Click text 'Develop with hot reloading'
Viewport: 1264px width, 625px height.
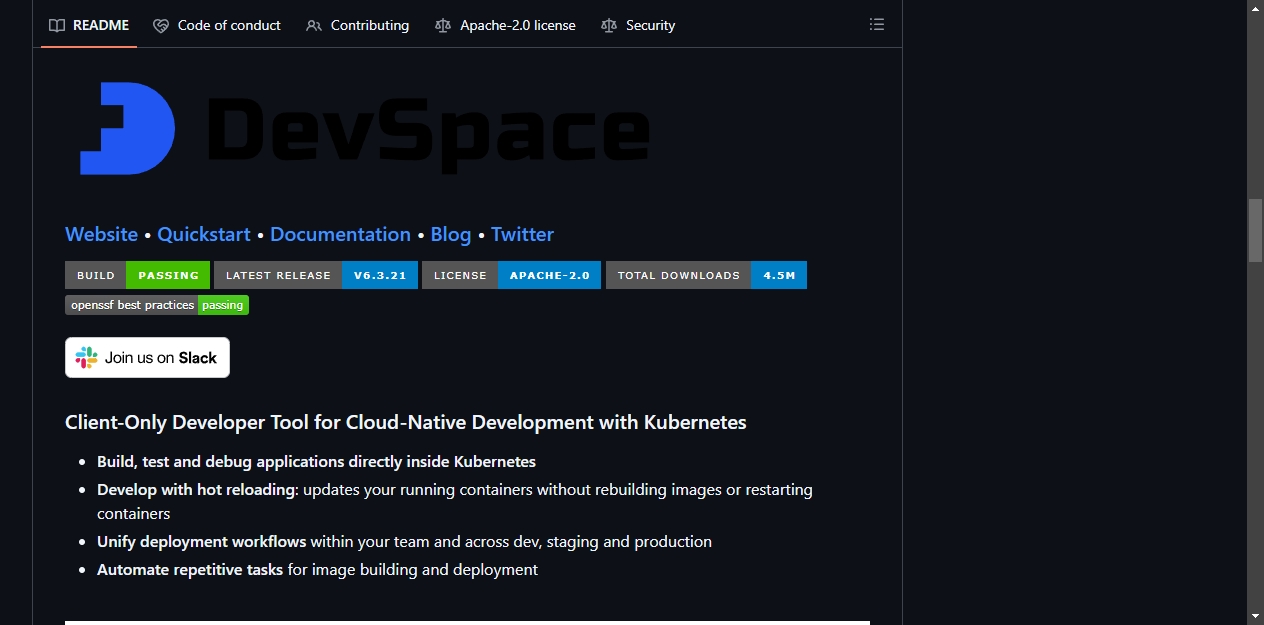[197, 490]
